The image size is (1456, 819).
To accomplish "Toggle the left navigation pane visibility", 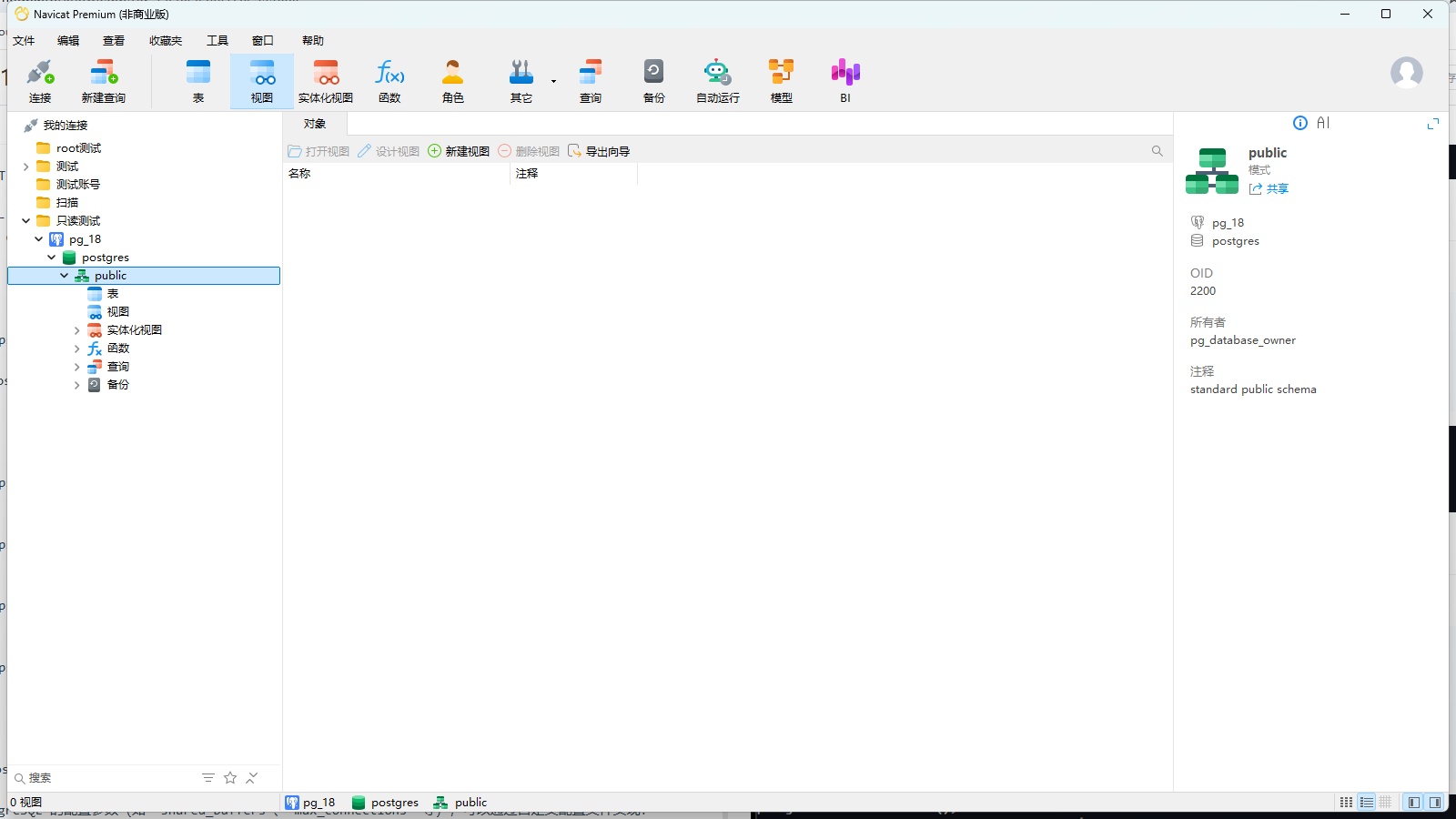I will click(1413, 803).
